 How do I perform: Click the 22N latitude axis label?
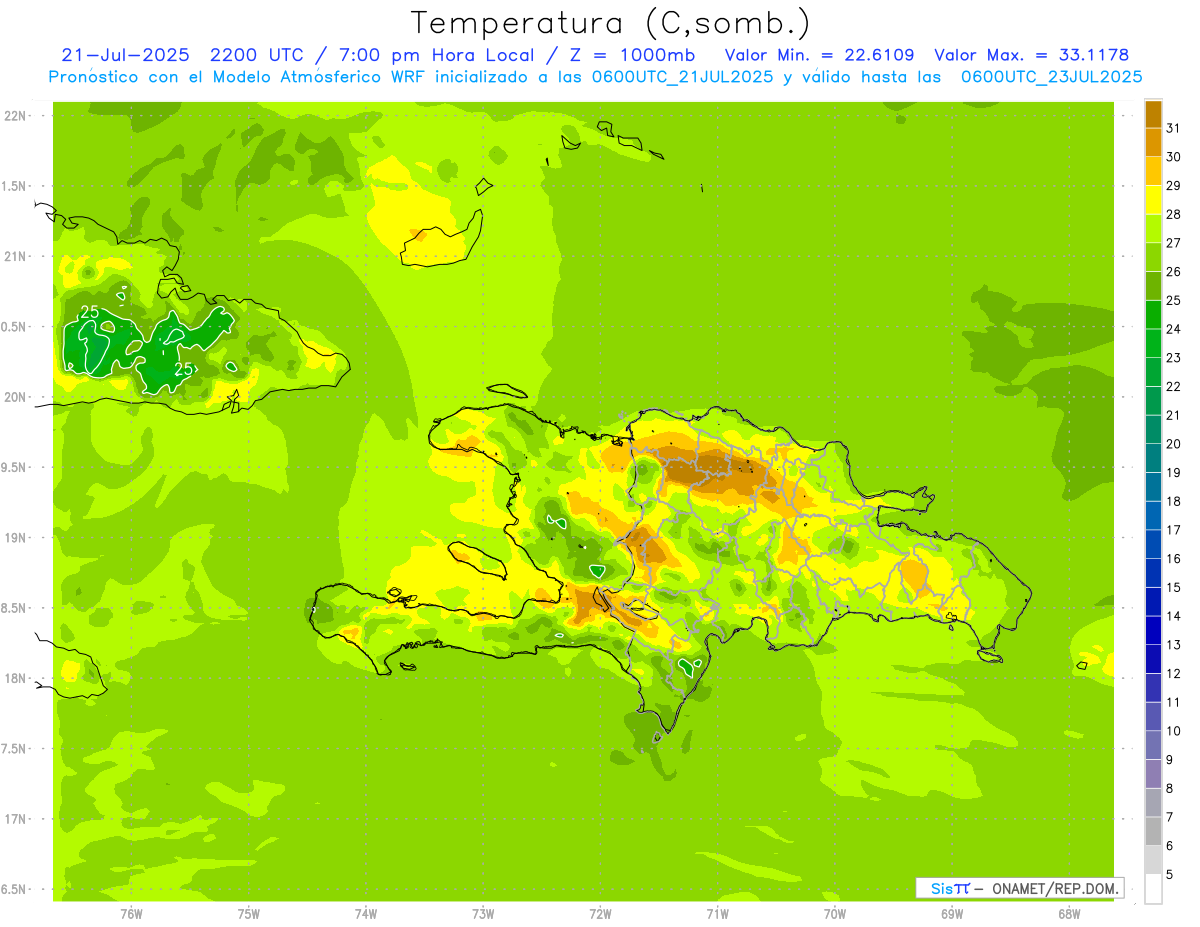coord(17,116)
